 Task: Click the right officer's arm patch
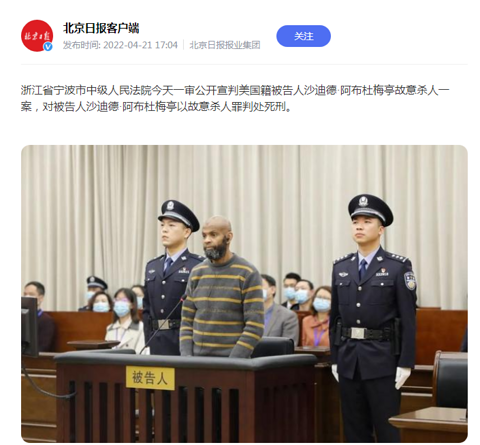tap(410, 280)
